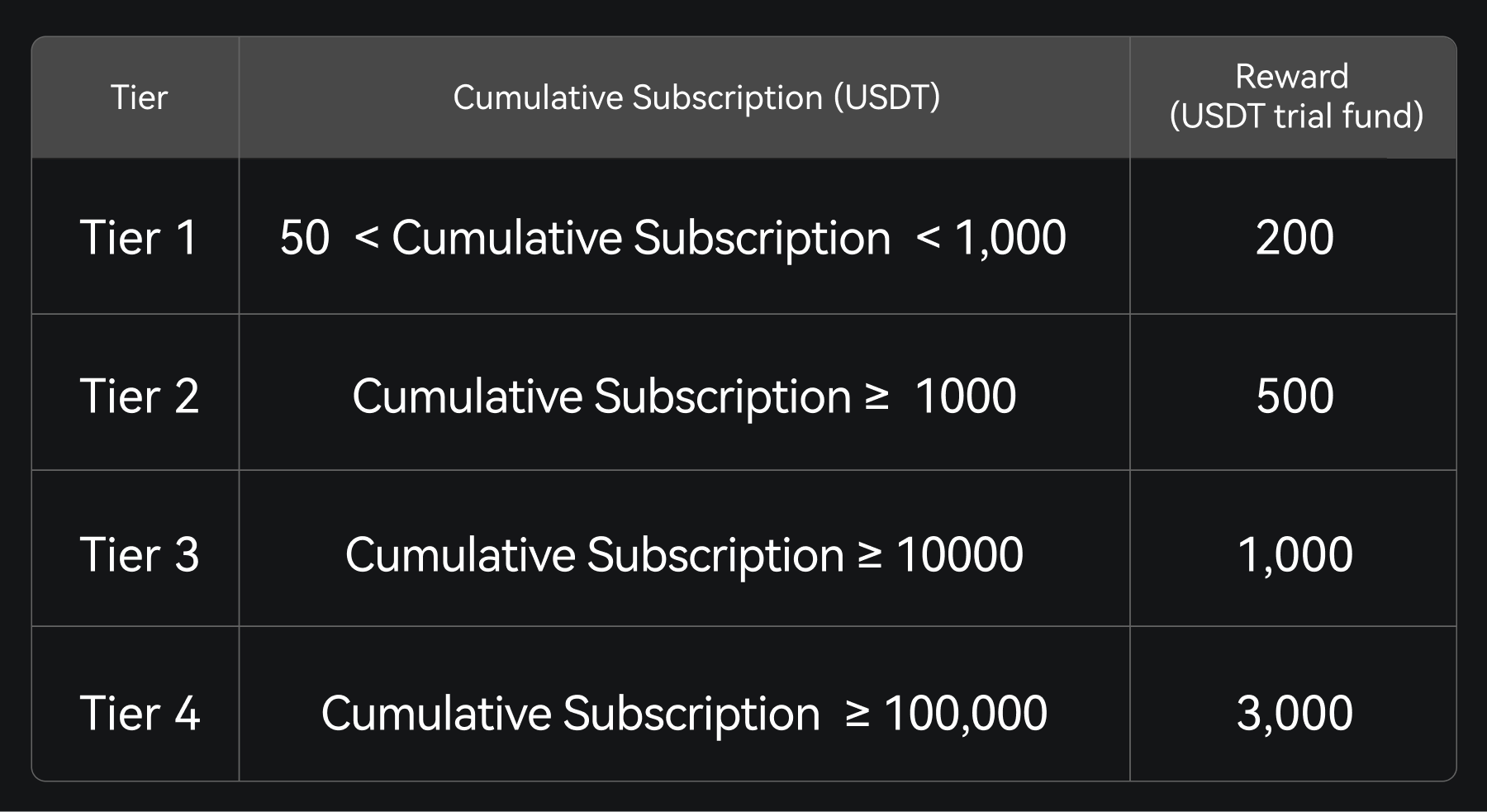Viewport: 1487px width, 812px height.
Task: Click the 1,000 reward for Tier 3
Action: [1295, 554]
